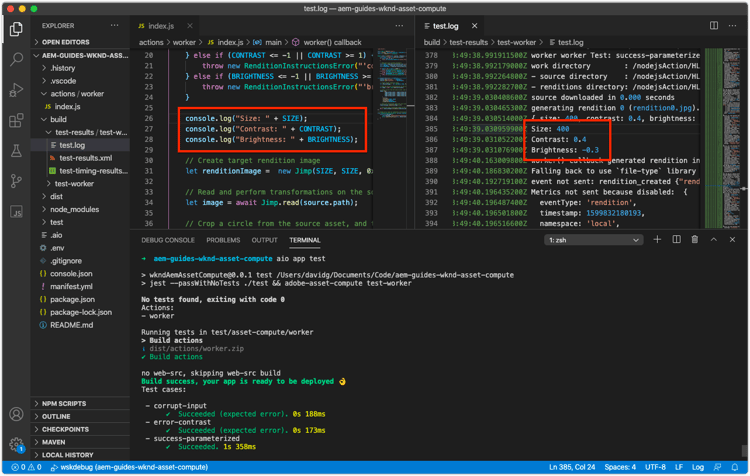Add a new terminal with plus icon
The height and width of the screenshot is (476, 750).
[657, 240]
